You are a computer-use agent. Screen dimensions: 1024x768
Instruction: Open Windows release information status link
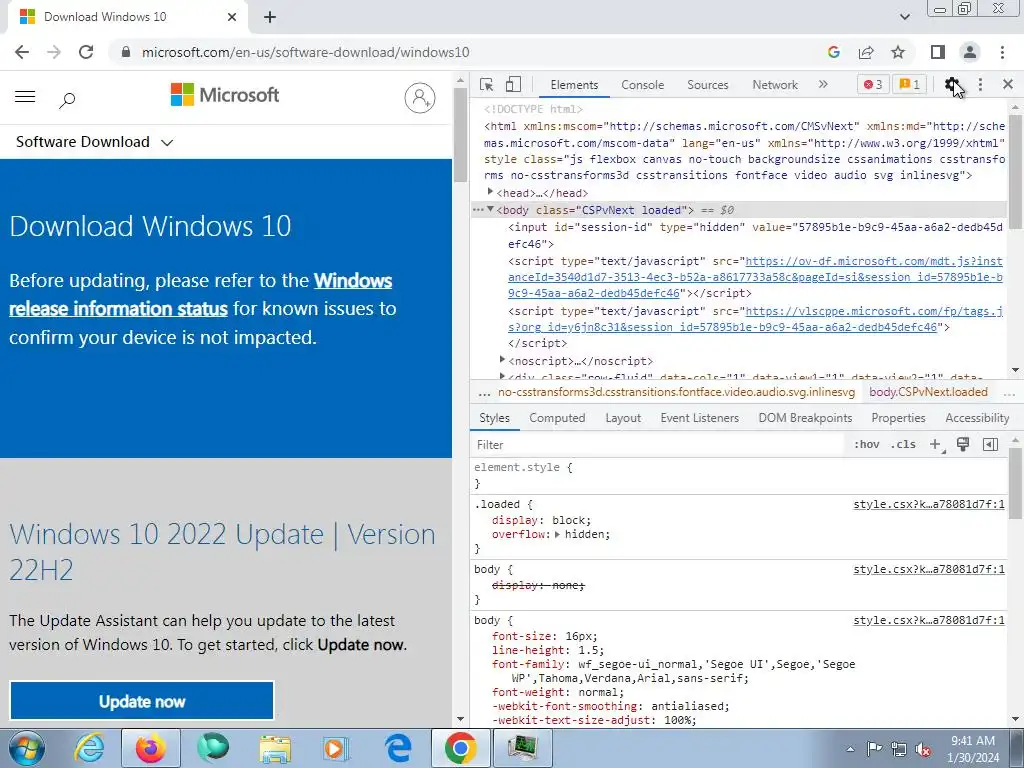(x=200, y=295)
